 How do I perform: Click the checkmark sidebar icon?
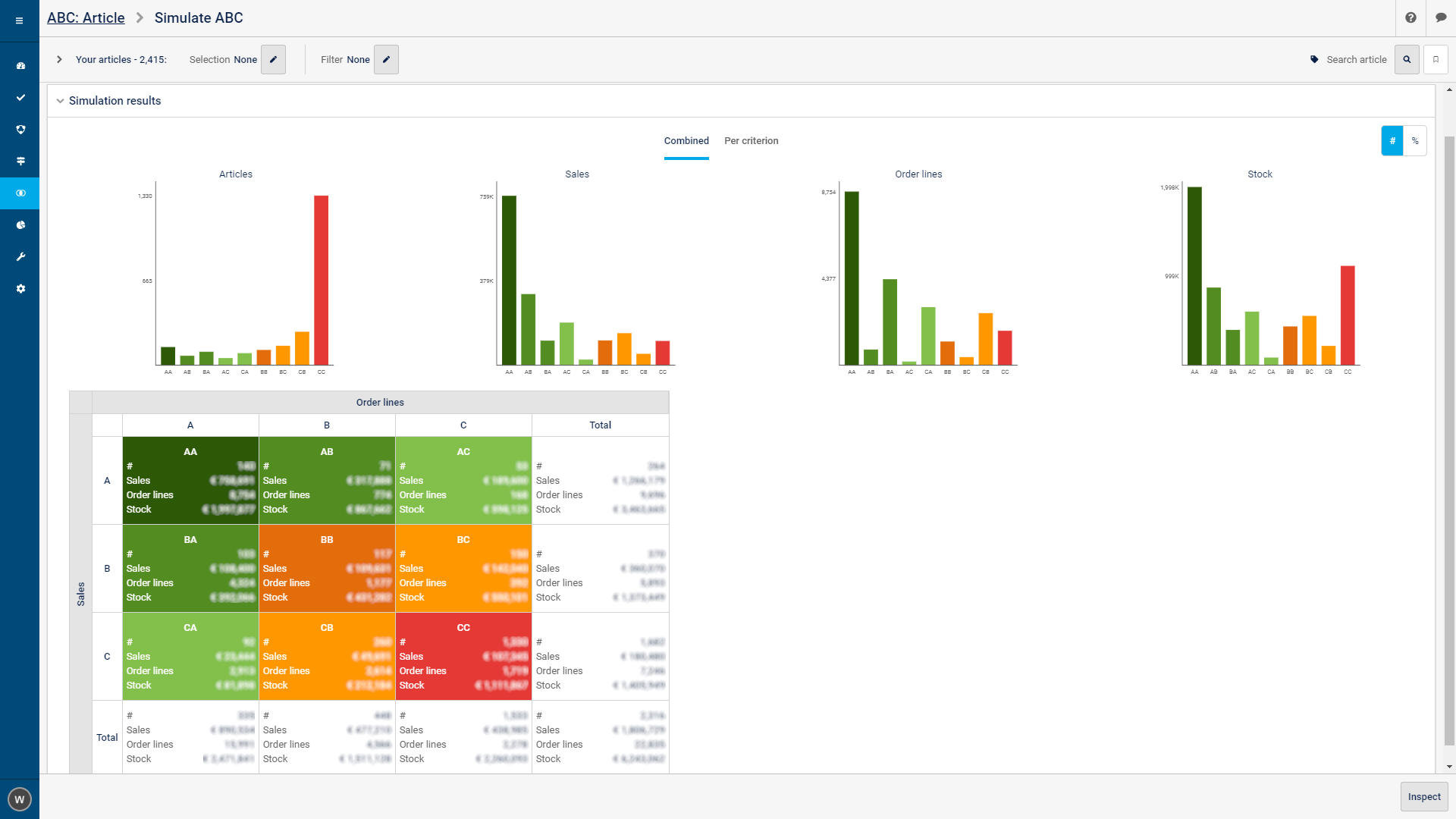pos(20,98)
